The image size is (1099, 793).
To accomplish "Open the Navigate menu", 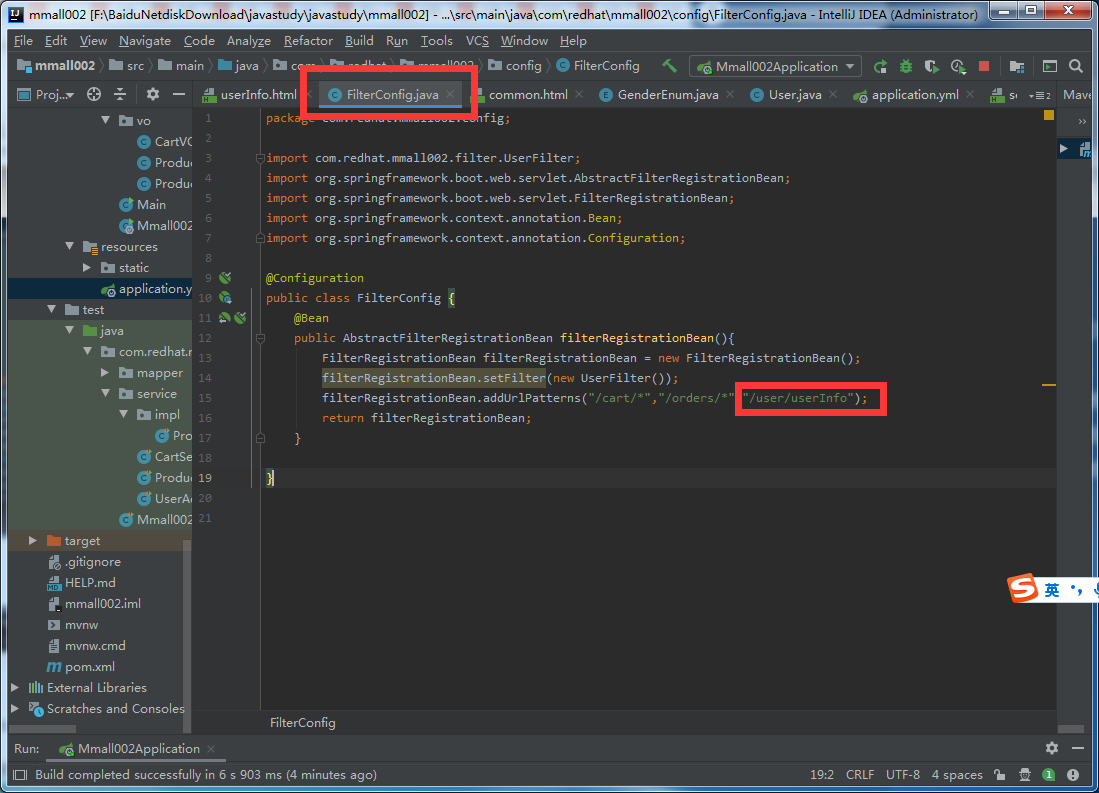I will click(144, 41).
